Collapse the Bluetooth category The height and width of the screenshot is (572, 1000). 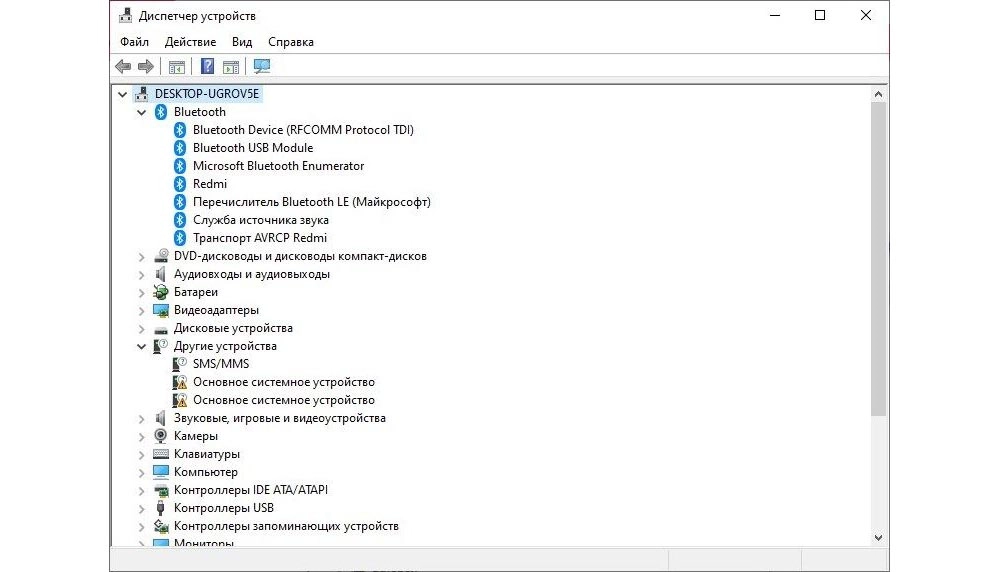142,112
